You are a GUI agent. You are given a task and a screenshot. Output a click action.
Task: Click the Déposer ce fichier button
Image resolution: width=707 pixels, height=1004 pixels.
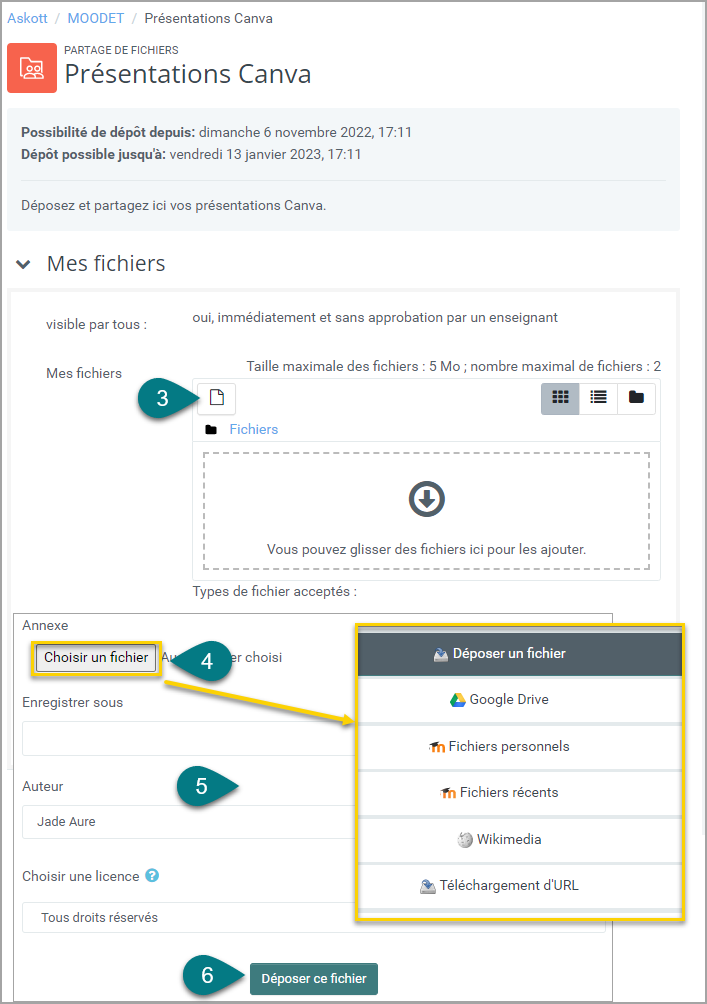point(314,978)
